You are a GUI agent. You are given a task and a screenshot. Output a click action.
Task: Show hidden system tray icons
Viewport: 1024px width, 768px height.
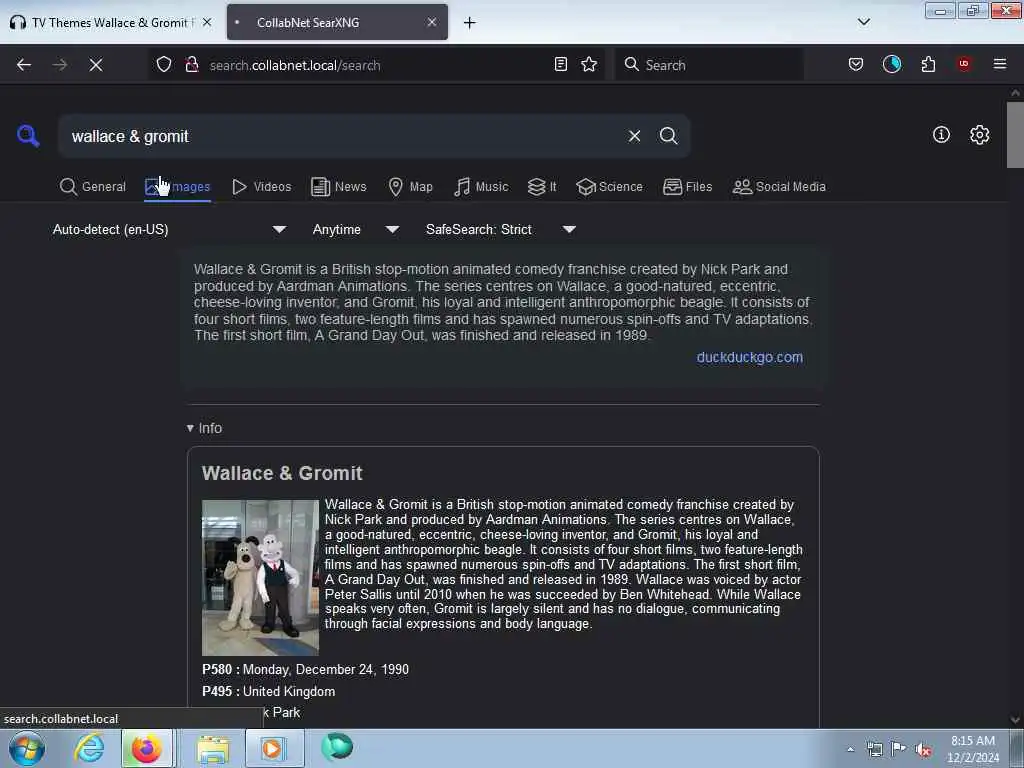[x=850, y=749]
